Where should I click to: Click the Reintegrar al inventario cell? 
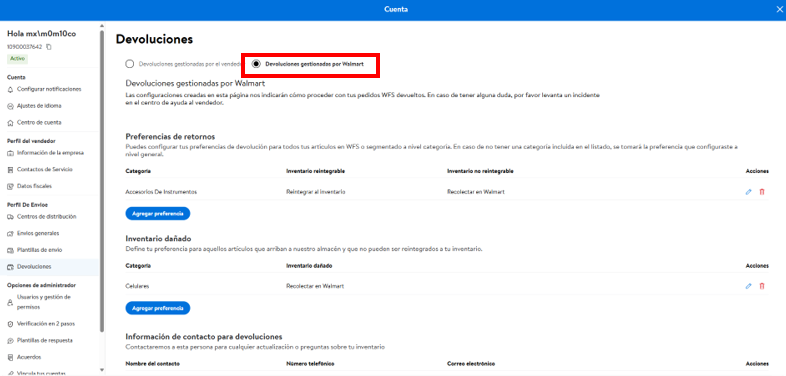tap(316, 192)
